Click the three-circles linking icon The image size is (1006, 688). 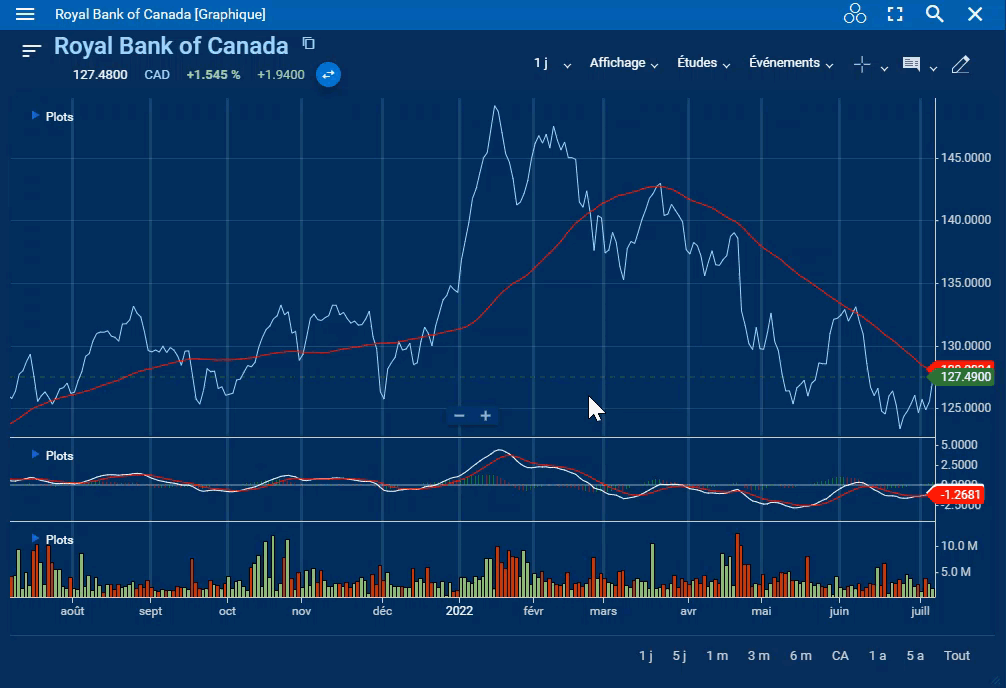[x=854, y=14]
